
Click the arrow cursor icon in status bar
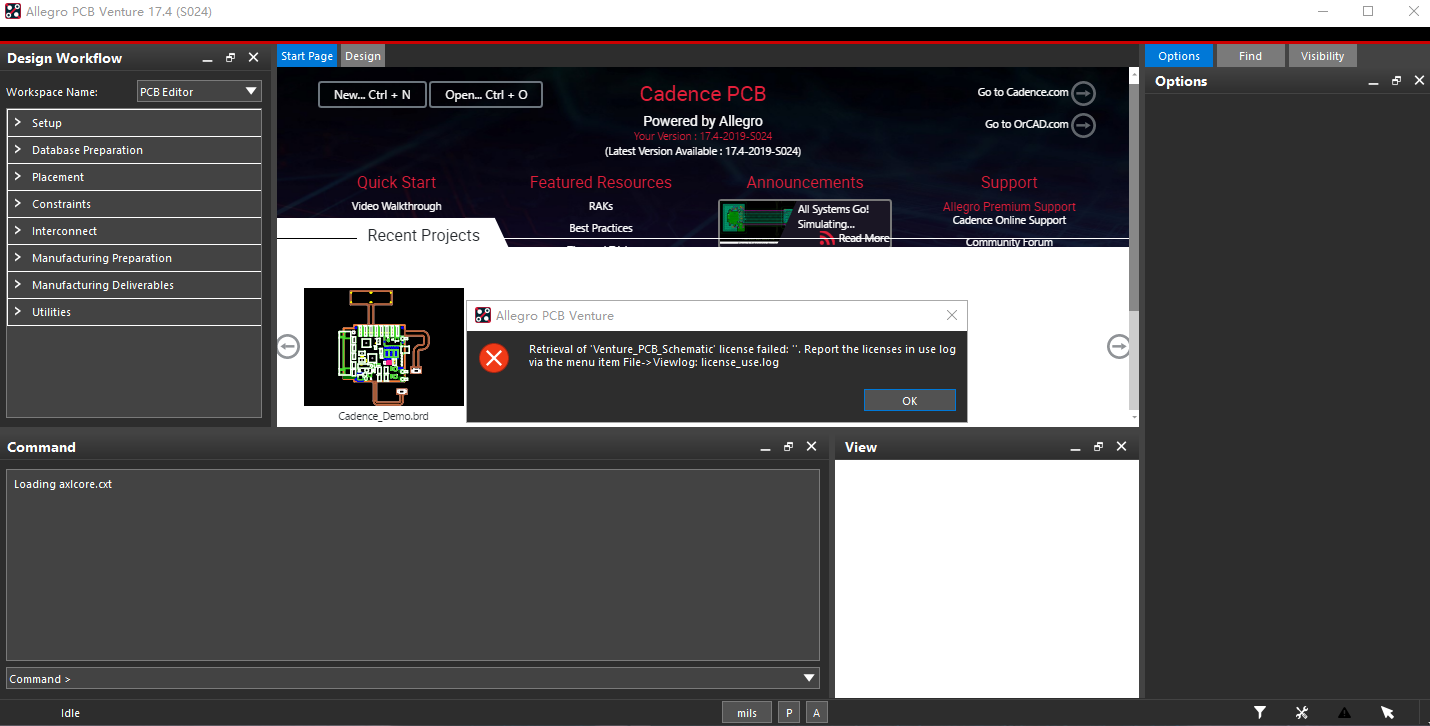pyautogui.click(x=1387, y=713)
